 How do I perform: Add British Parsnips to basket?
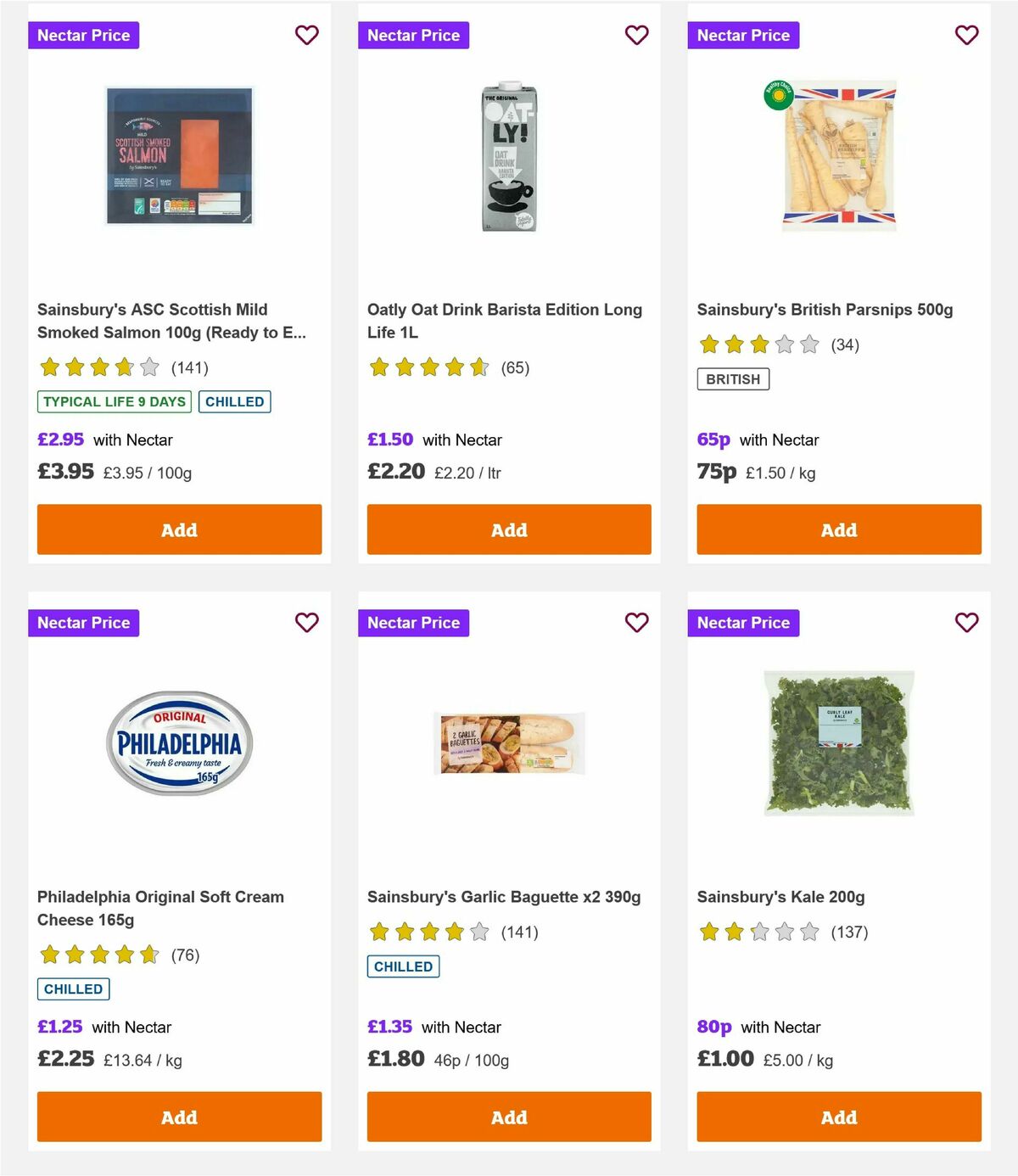[838, 529]
